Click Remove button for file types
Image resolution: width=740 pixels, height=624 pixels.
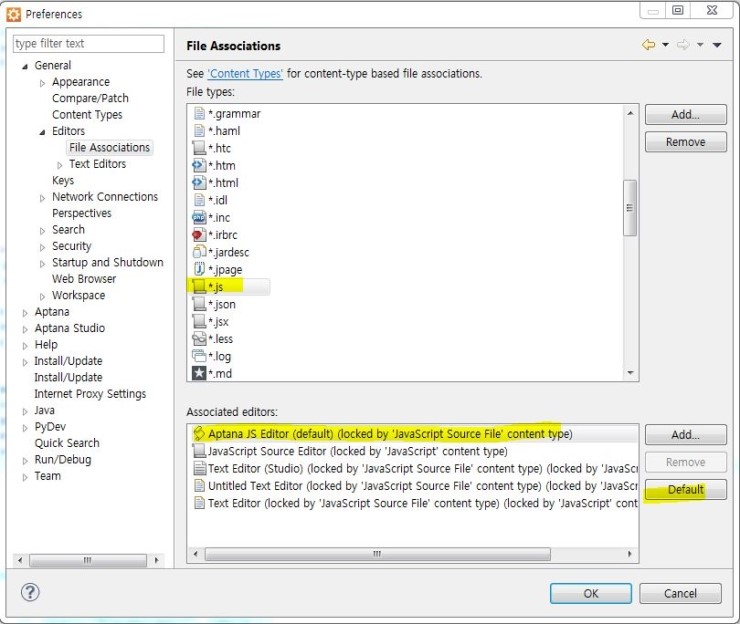point(686,142)
